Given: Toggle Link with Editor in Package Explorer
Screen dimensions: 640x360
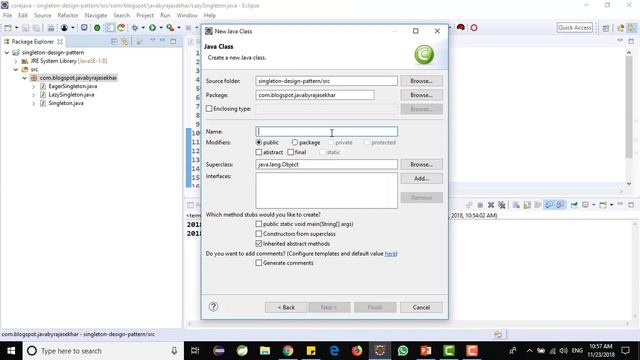Looking at the screenshot, I should pos(125,42).
